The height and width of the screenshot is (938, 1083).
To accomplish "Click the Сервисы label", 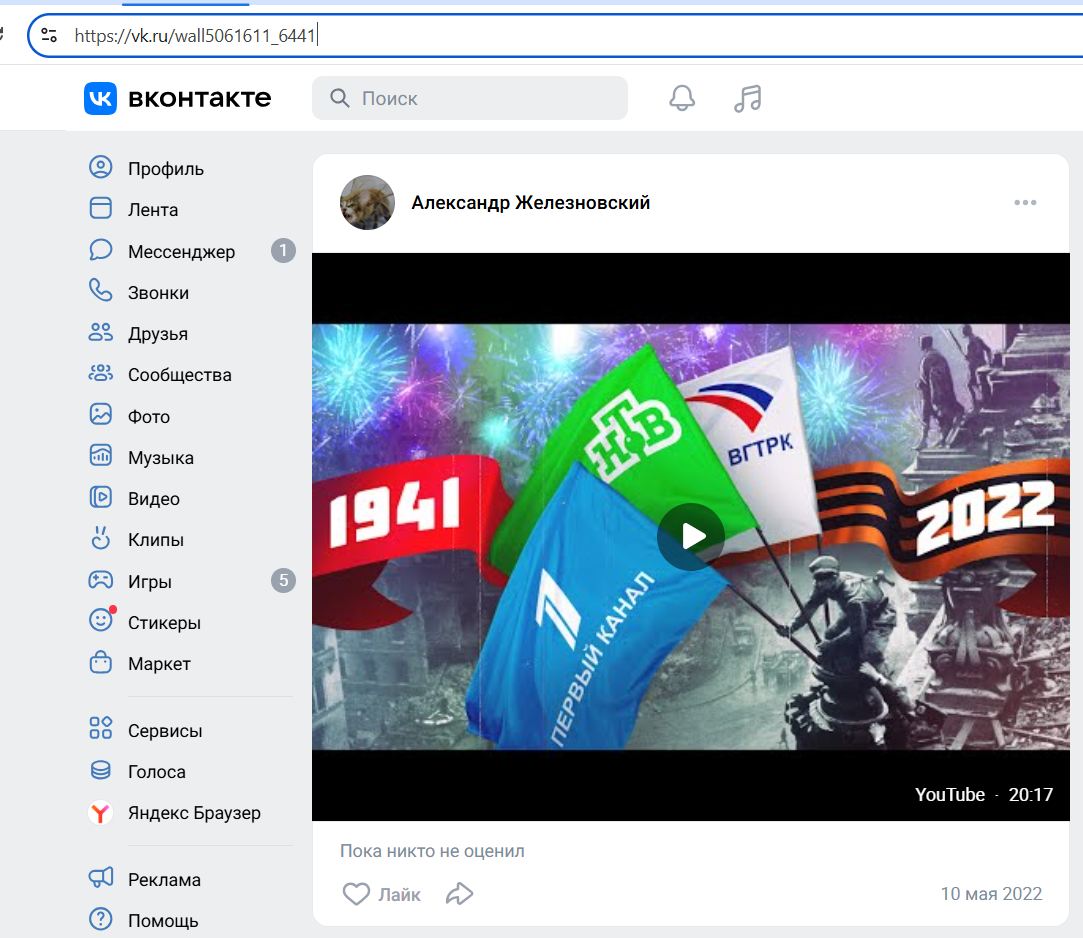I will [165, 730].
